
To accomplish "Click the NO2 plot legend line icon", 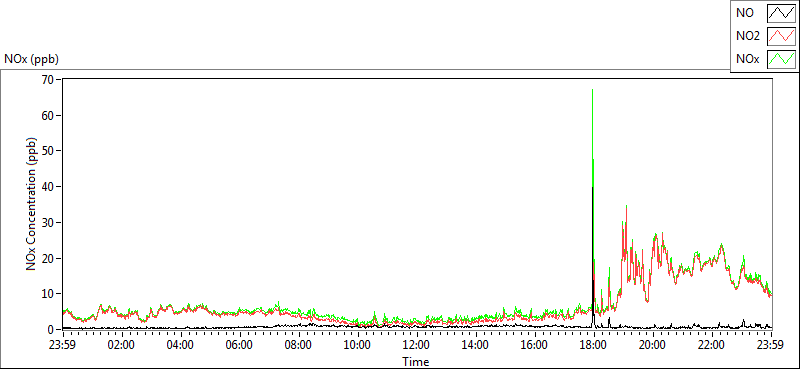I will point(781,36).
